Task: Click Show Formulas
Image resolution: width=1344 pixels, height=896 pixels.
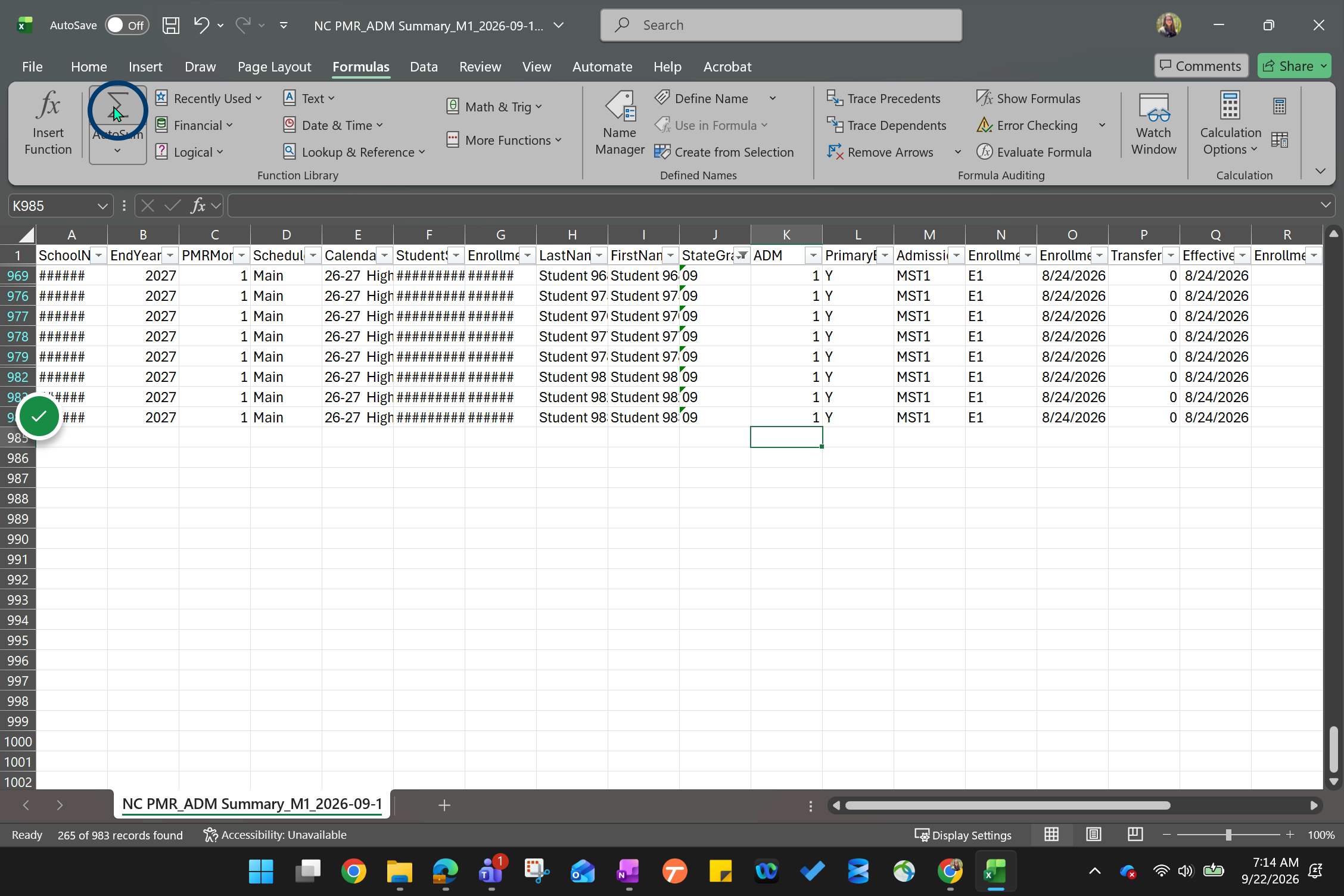Action: [x=1028, y=98]
